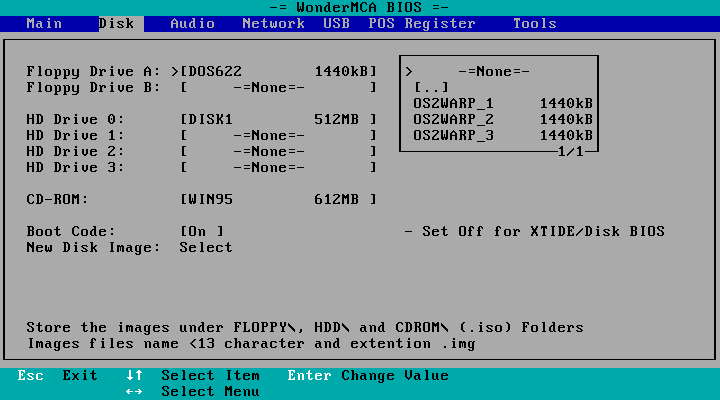The image size is (720, 400).
Task: Click the 1440kB size of DOS622
Action: [341, 71]
